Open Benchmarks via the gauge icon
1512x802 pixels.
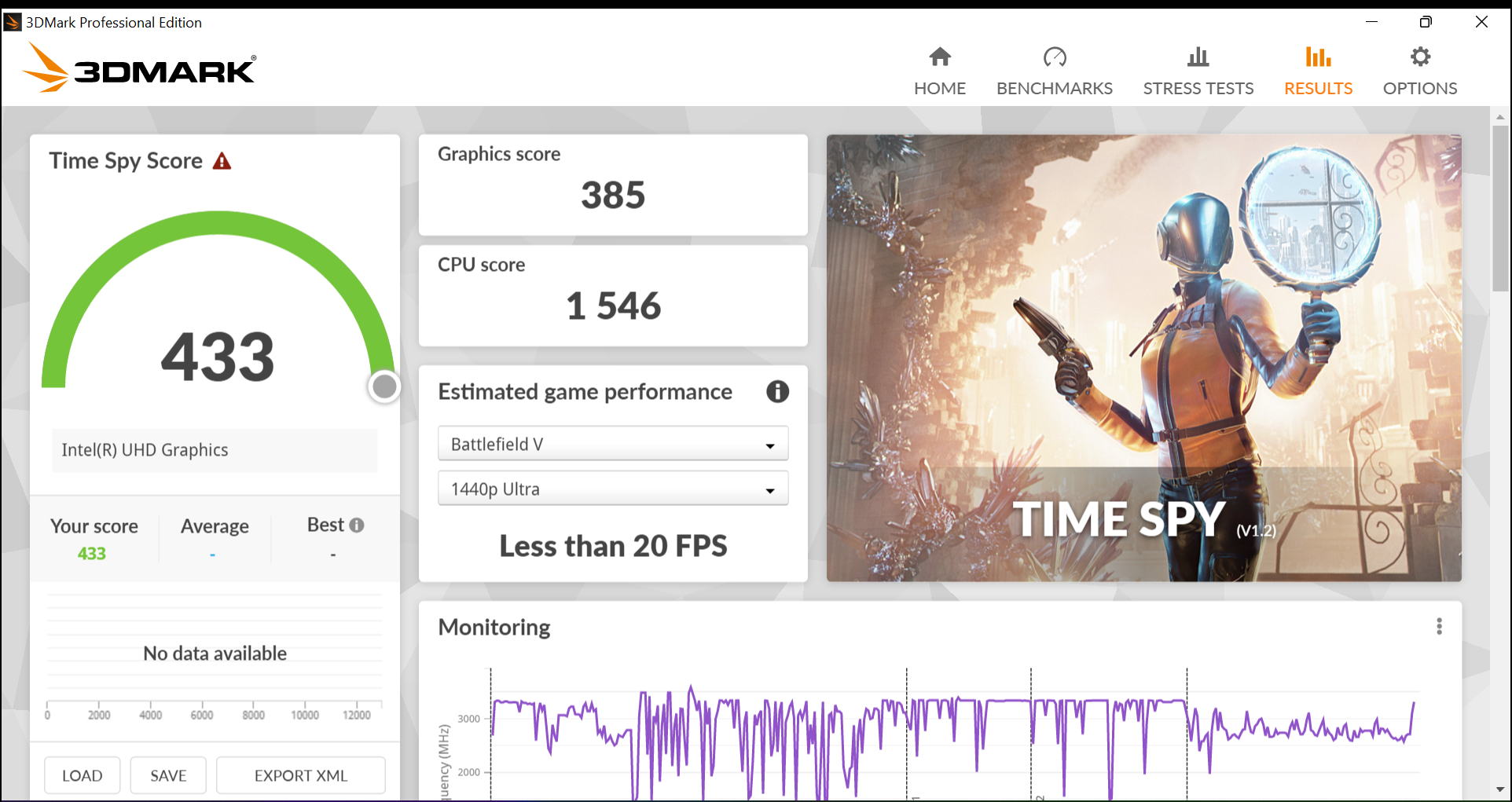(x=1054, y=57)
